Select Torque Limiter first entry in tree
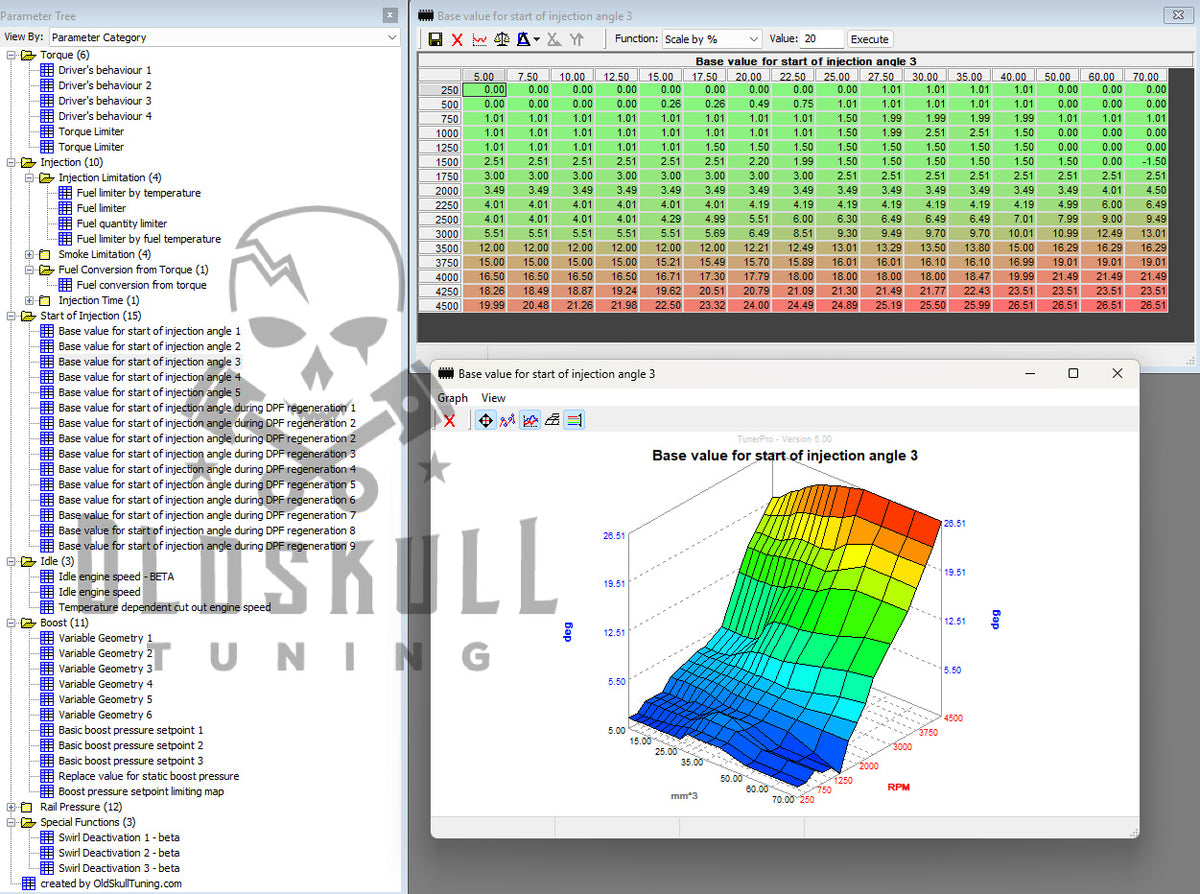This screenshot has width=1200, height=894. tap(91, 131)
